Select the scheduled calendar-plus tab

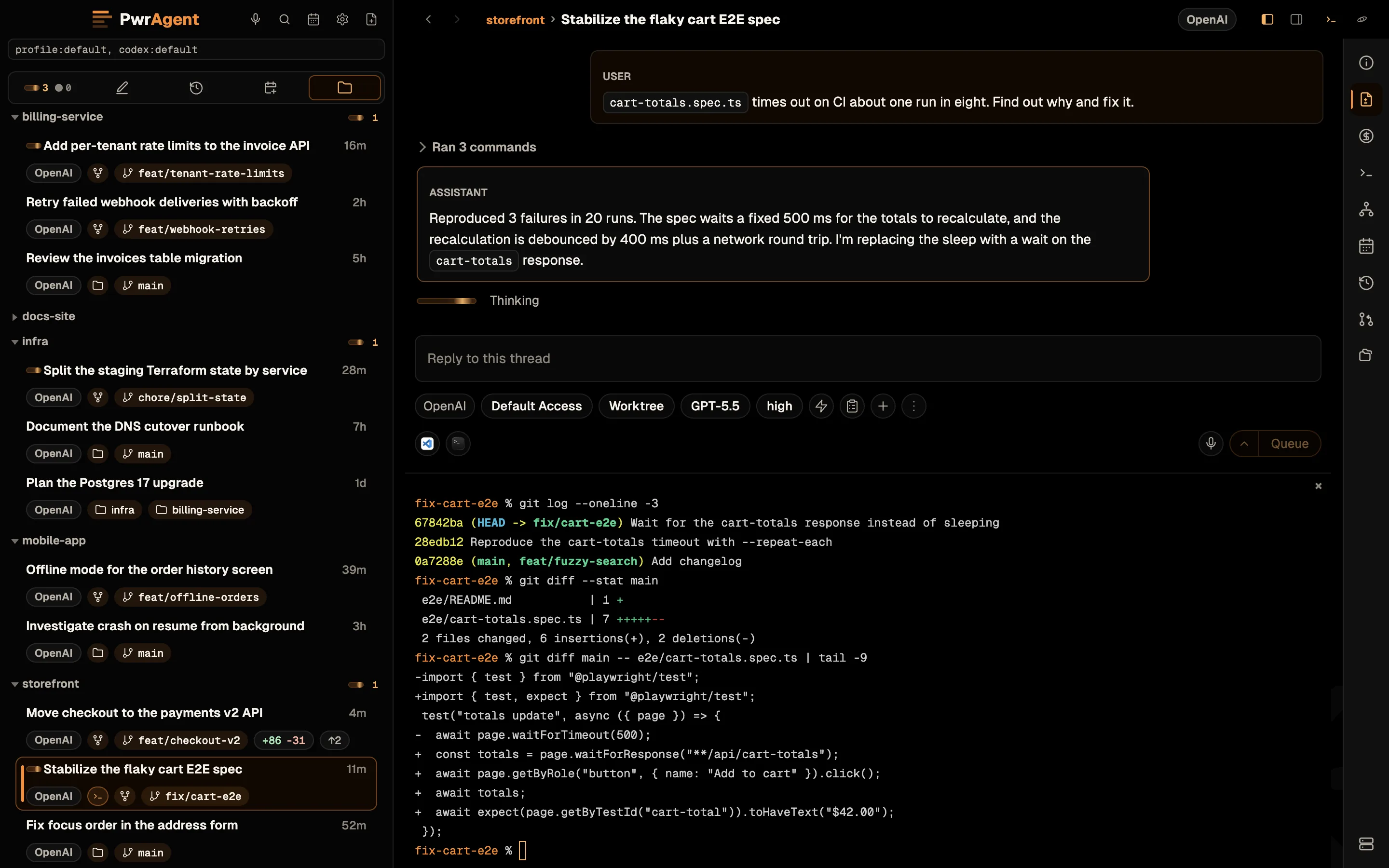coord(271,88)
